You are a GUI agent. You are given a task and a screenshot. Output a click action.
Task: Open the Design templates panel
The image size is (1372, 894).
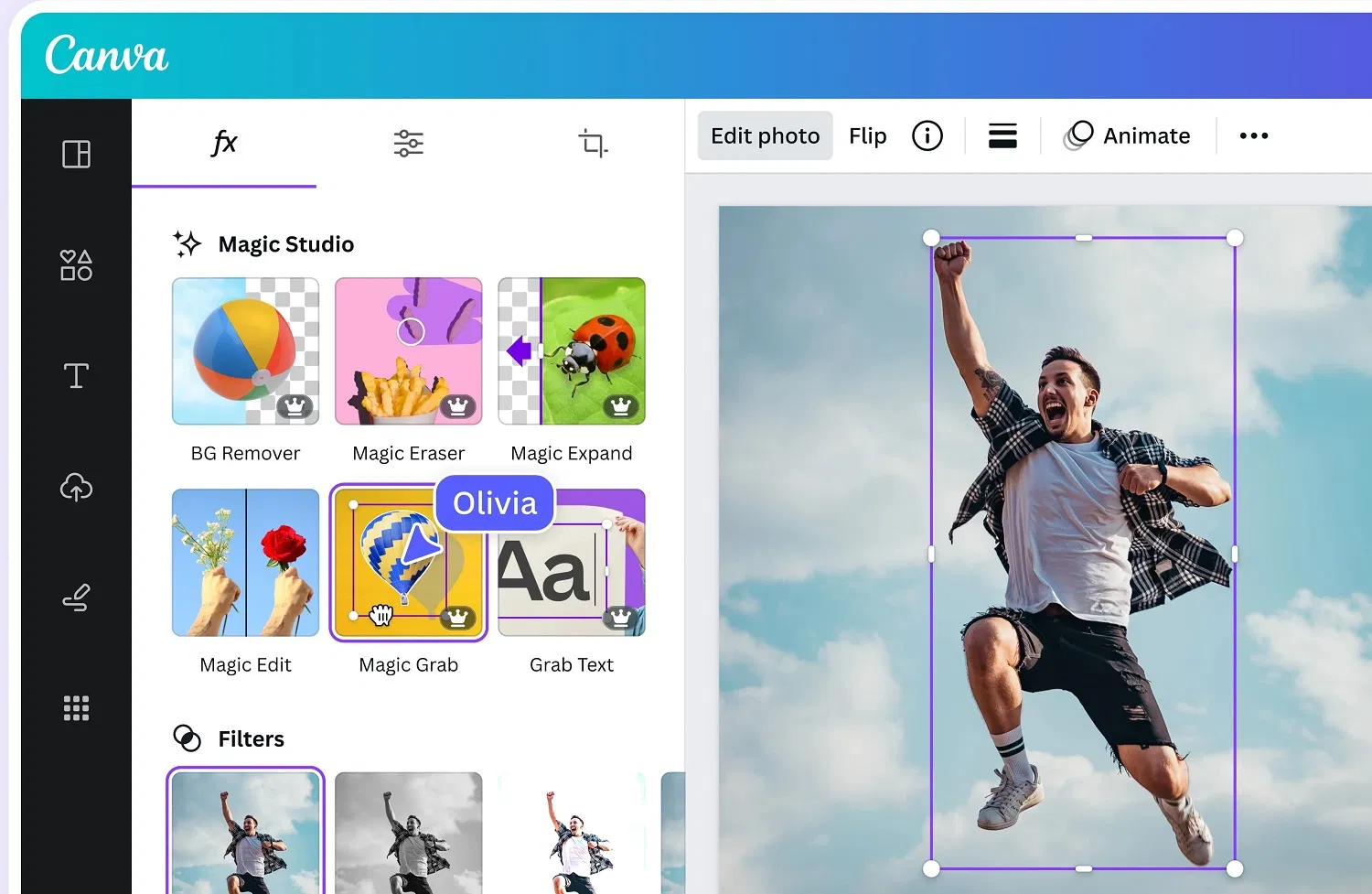(x=76, y=154)
